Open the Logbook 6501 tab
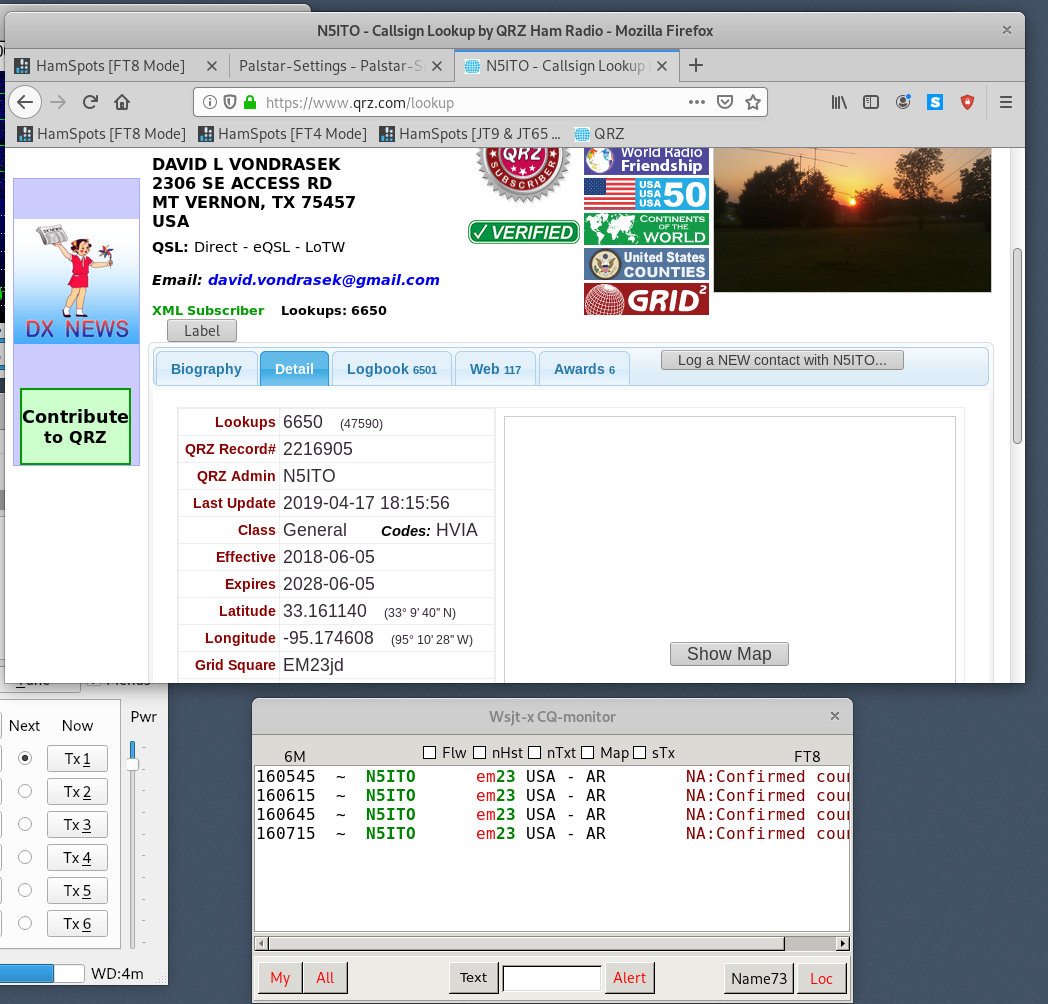 (x=392, y=369)
